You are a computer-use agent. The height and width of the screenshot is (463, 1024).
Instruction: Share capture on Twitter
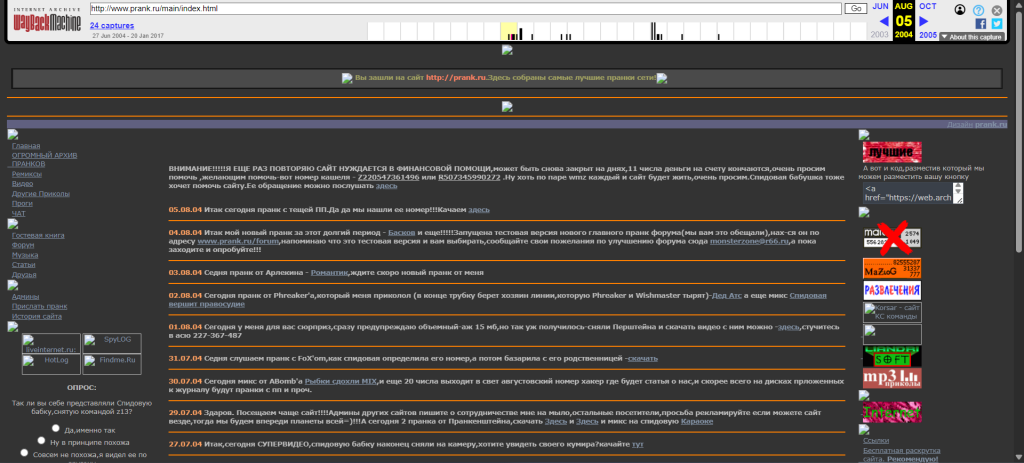997,22
